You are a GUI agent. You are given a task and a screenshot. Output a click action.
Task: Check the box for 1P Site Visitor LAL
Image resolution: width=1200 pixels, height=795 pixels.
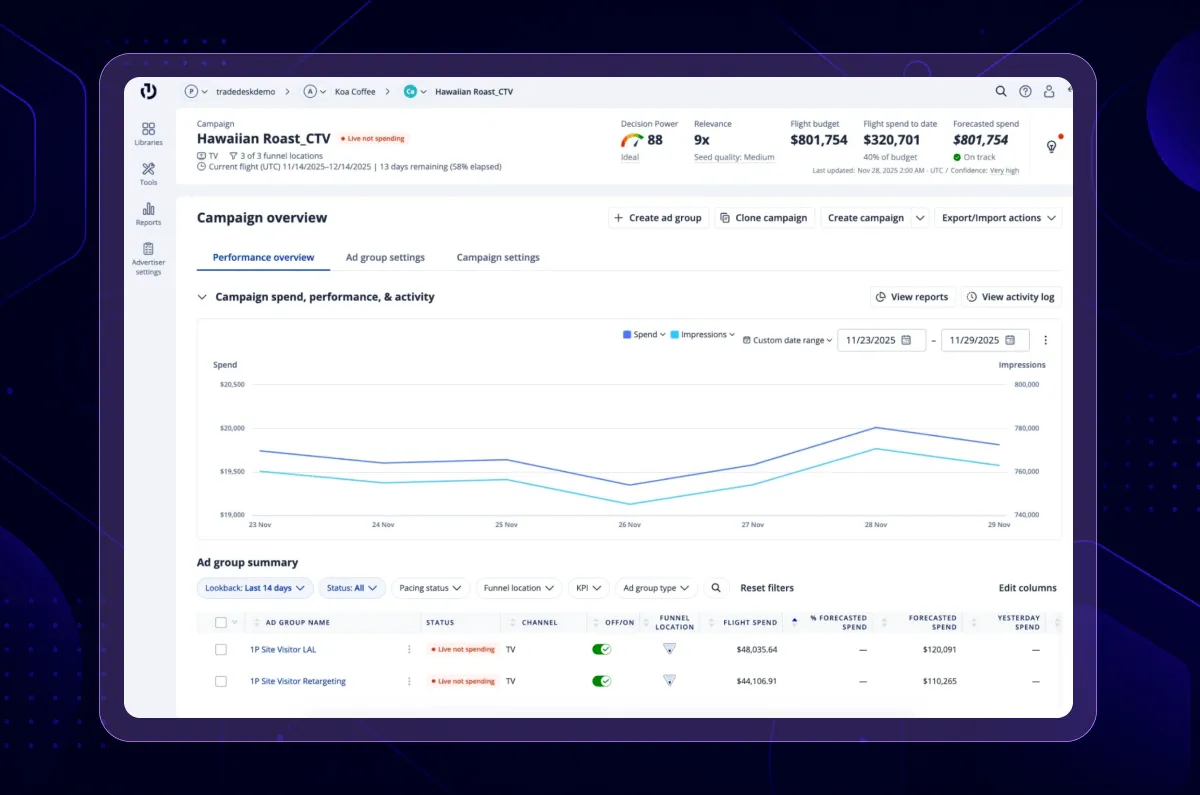(x=221, y=649)
